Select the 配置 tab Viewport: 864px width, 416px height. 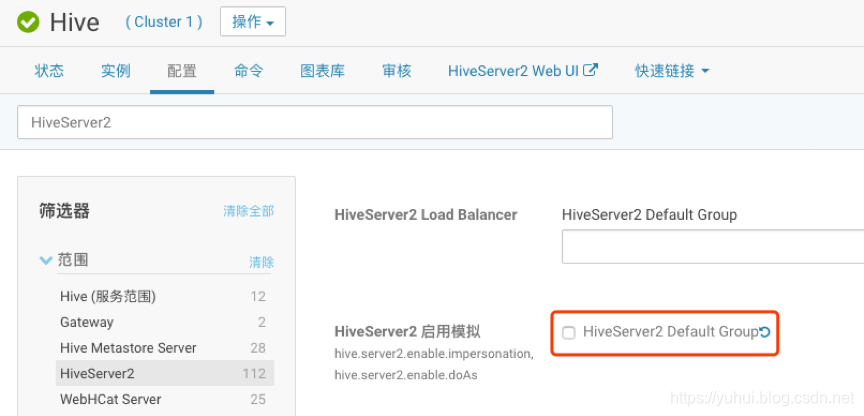182,71
